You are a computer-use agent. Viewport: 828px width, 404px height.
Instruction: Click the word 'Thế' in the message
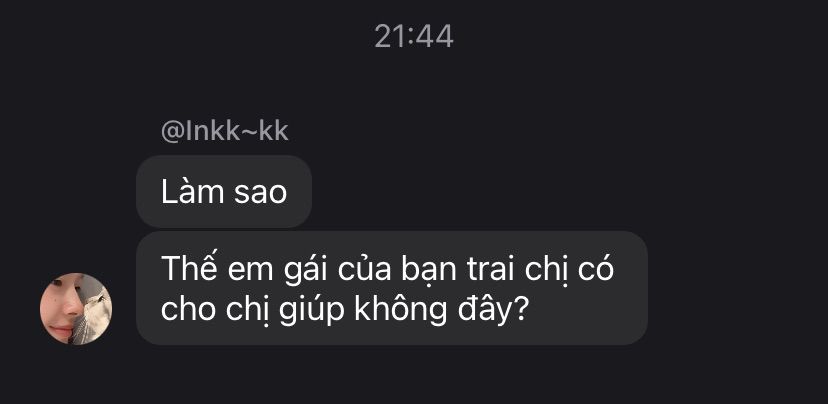[x=183, y=268]
